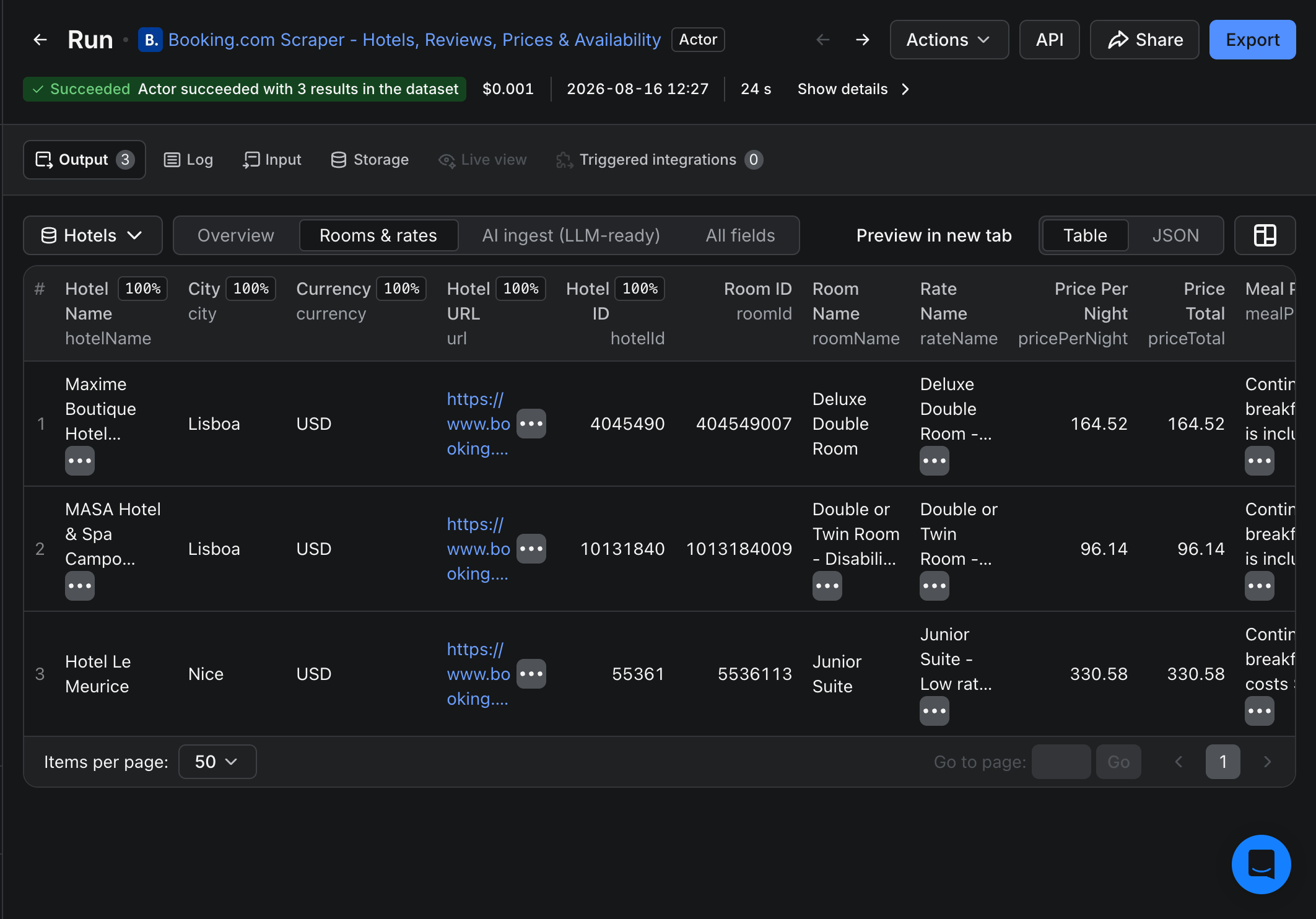This screenshot has height=919, width=1316.
Task: Expand the URL ellipsis for Maxime Boutique Hotel
Action: (x=531, y=424)
